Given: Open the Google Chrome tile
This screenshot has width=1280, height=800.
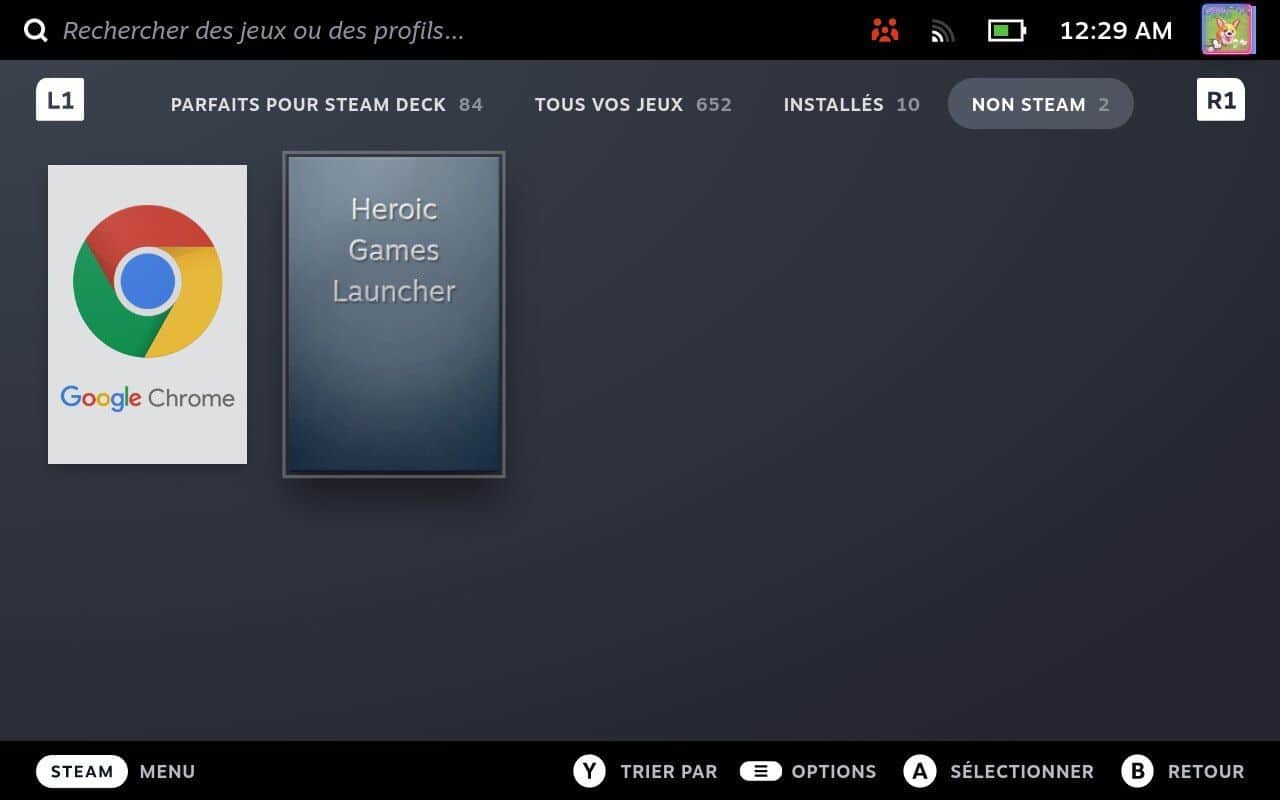Looking at the screenshot, I should [147, 314].
